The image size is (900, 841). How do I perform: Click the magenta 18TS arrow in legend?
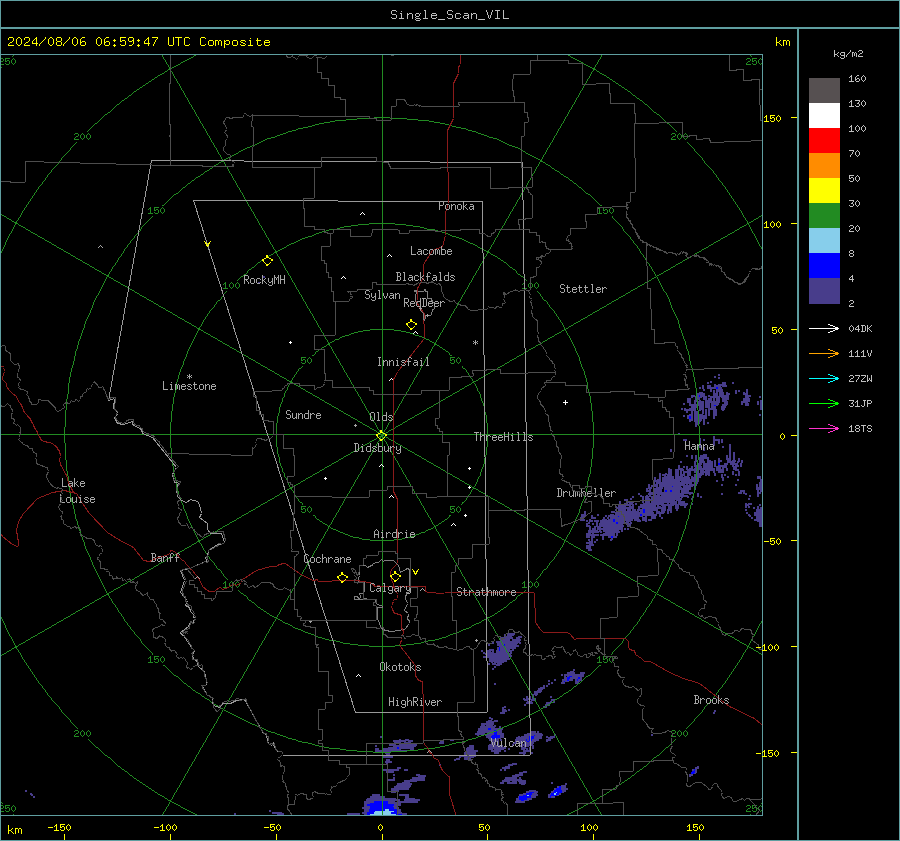(x=824, y=428)
